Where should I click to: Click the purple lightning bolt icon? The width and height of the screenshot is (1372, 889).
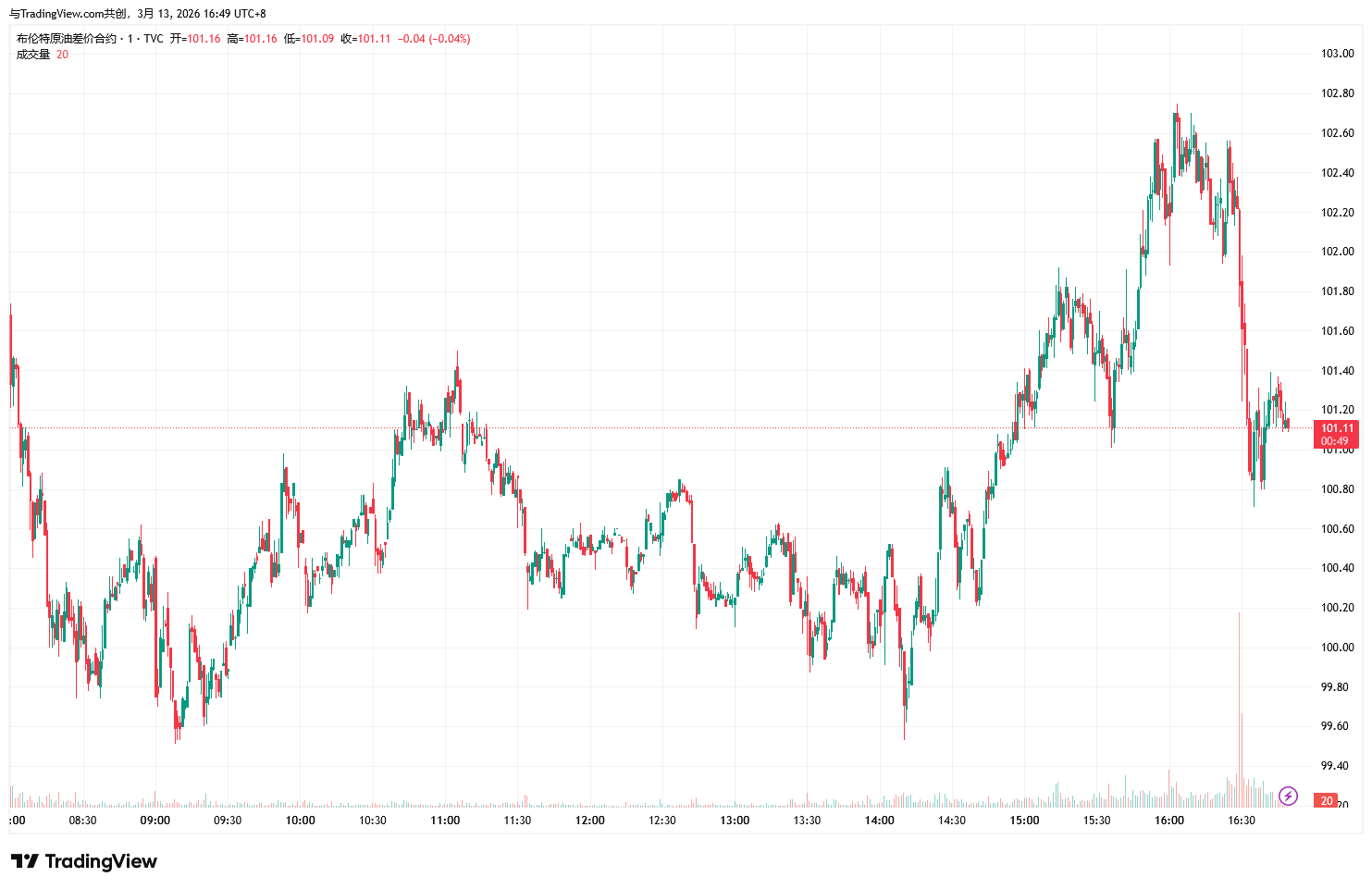pos(1288,796)
